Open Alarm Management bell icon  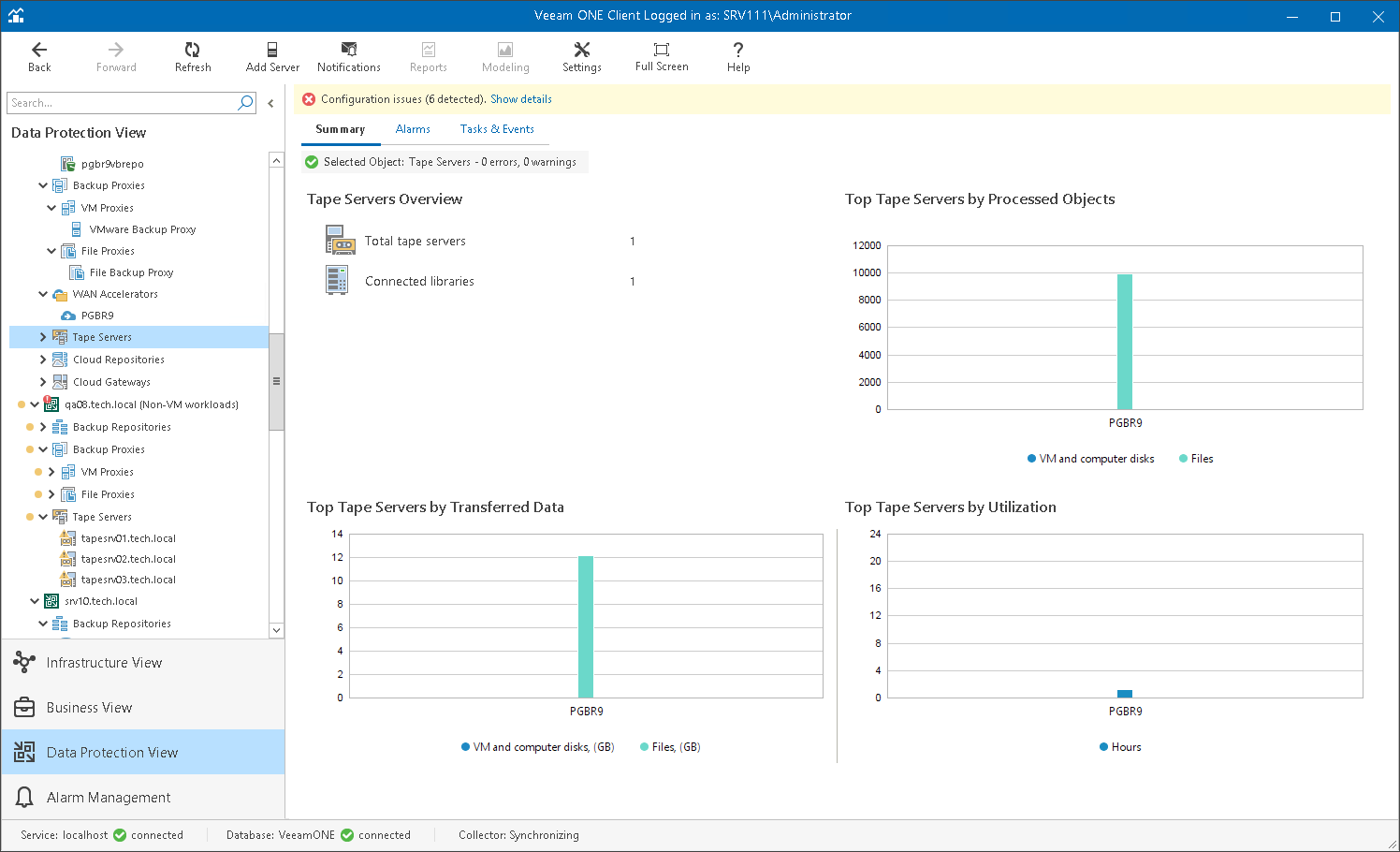point(24,797)
